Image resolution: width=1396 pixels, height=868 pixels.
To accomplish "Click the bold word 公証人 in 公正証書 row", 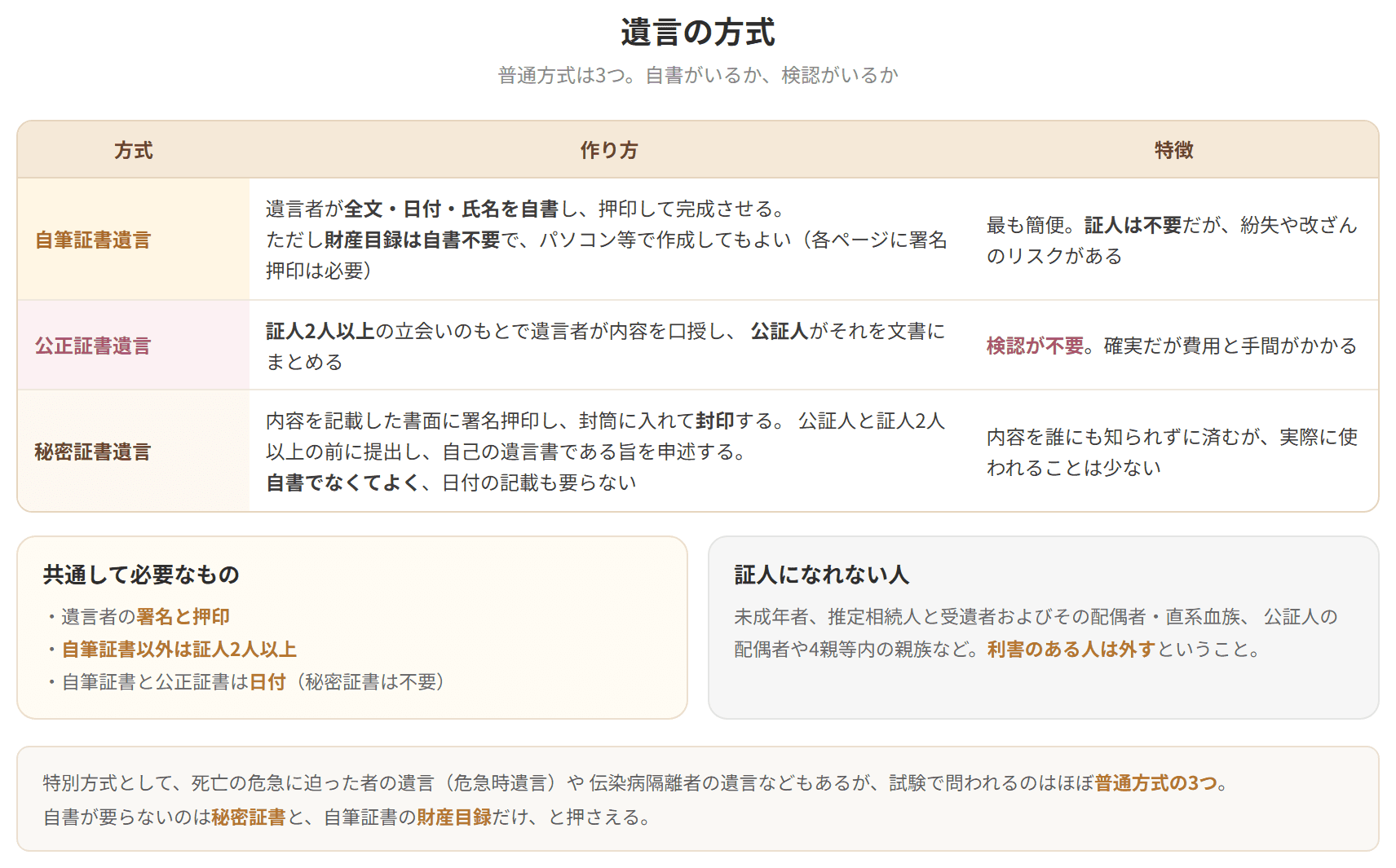I will pyautogui.click(x=780, y=332).
